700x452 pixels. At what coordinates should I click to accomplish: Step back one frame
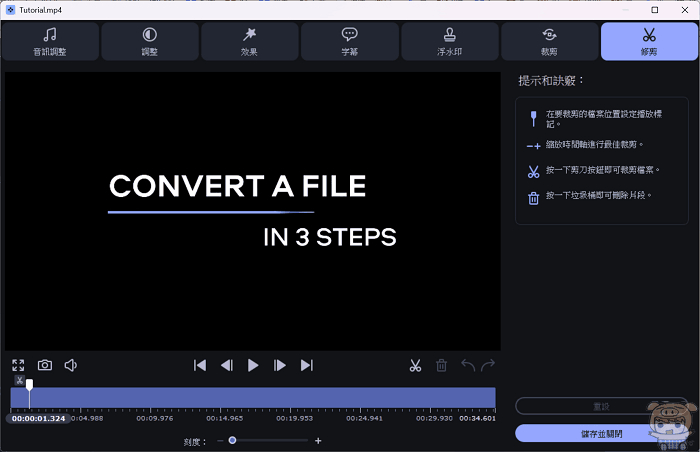227,366
